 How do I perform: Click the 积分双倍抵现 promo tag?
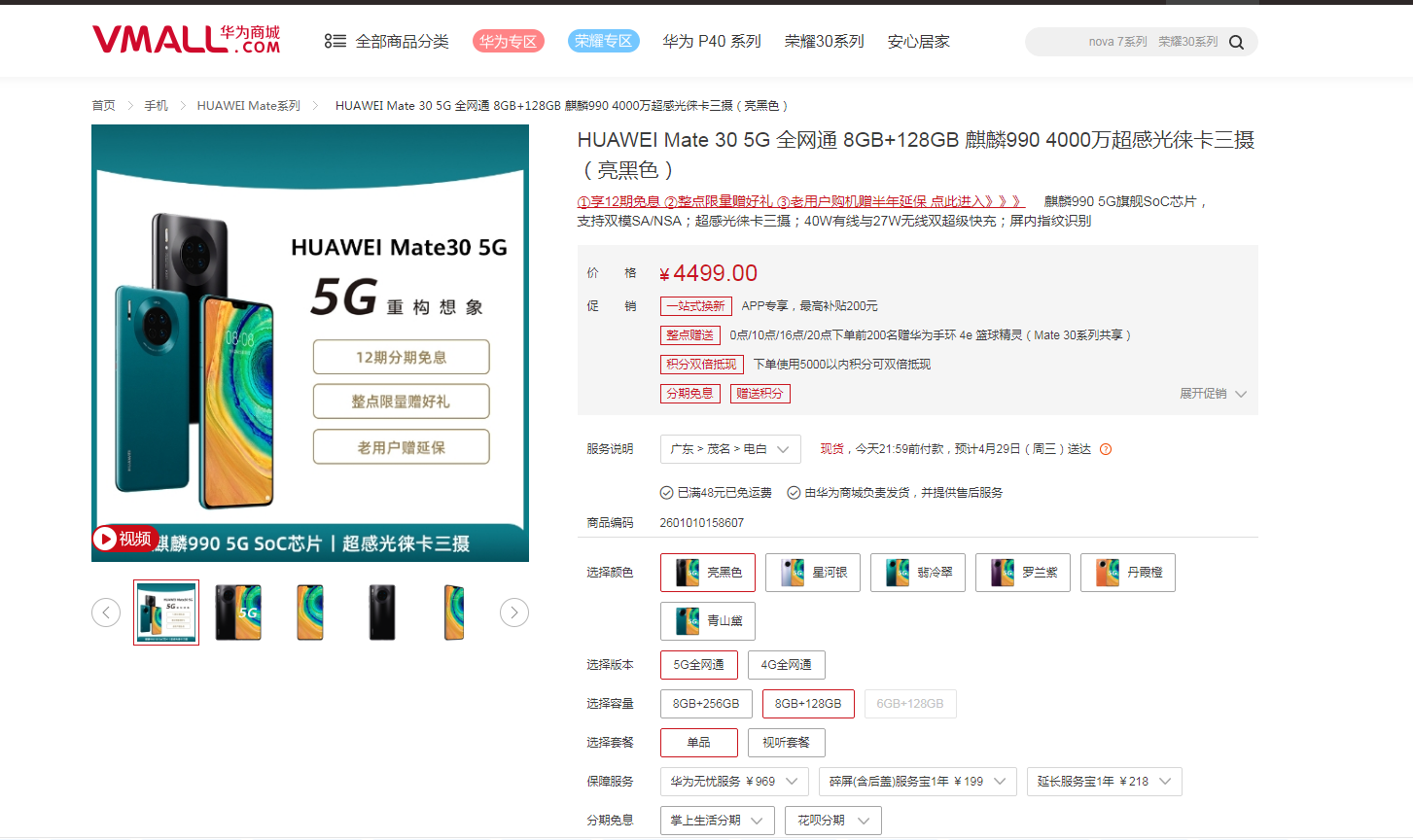(x=702, y=365)
